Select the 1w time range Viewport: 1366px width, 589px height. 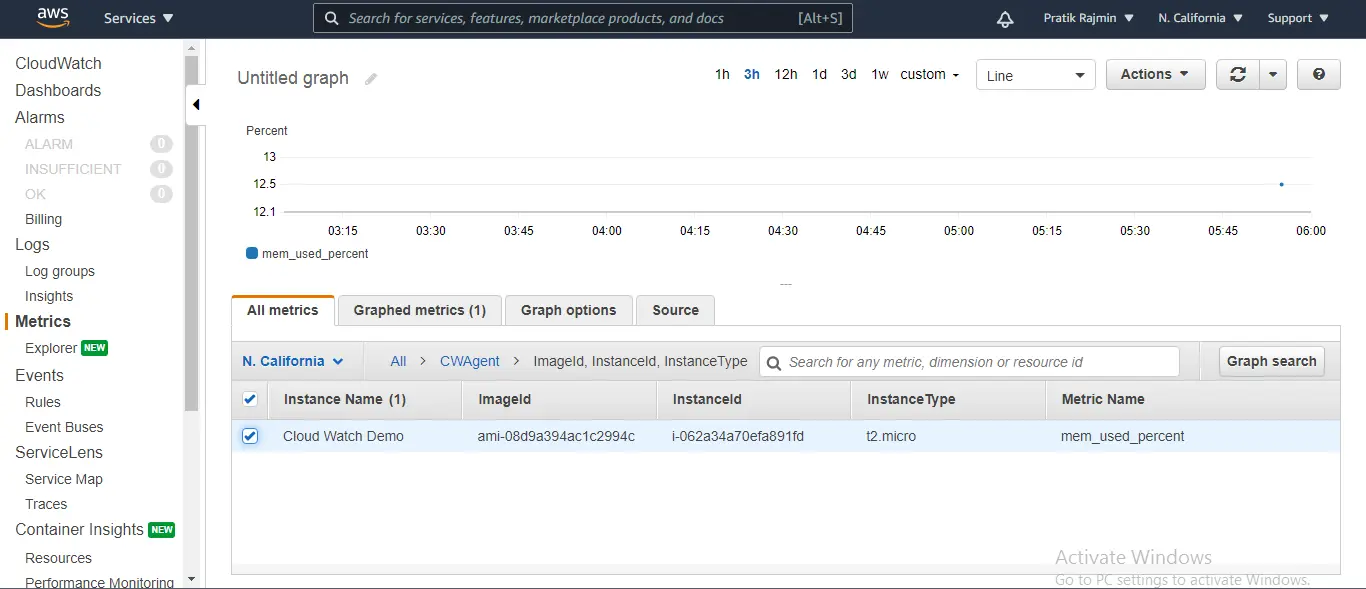click(880, 74)
